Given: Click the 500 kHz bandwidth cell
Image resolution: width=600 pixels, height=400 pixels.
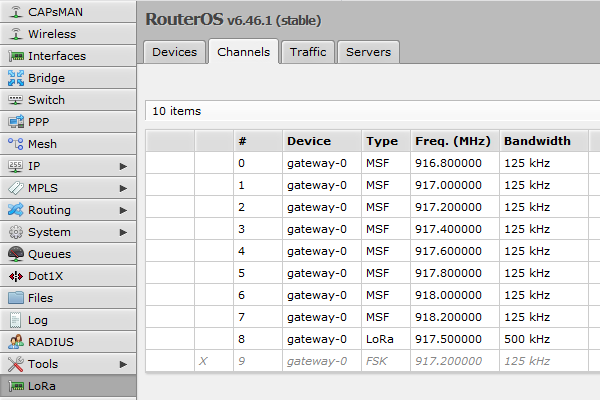Looking at the screenshot, I should point(543,339).
